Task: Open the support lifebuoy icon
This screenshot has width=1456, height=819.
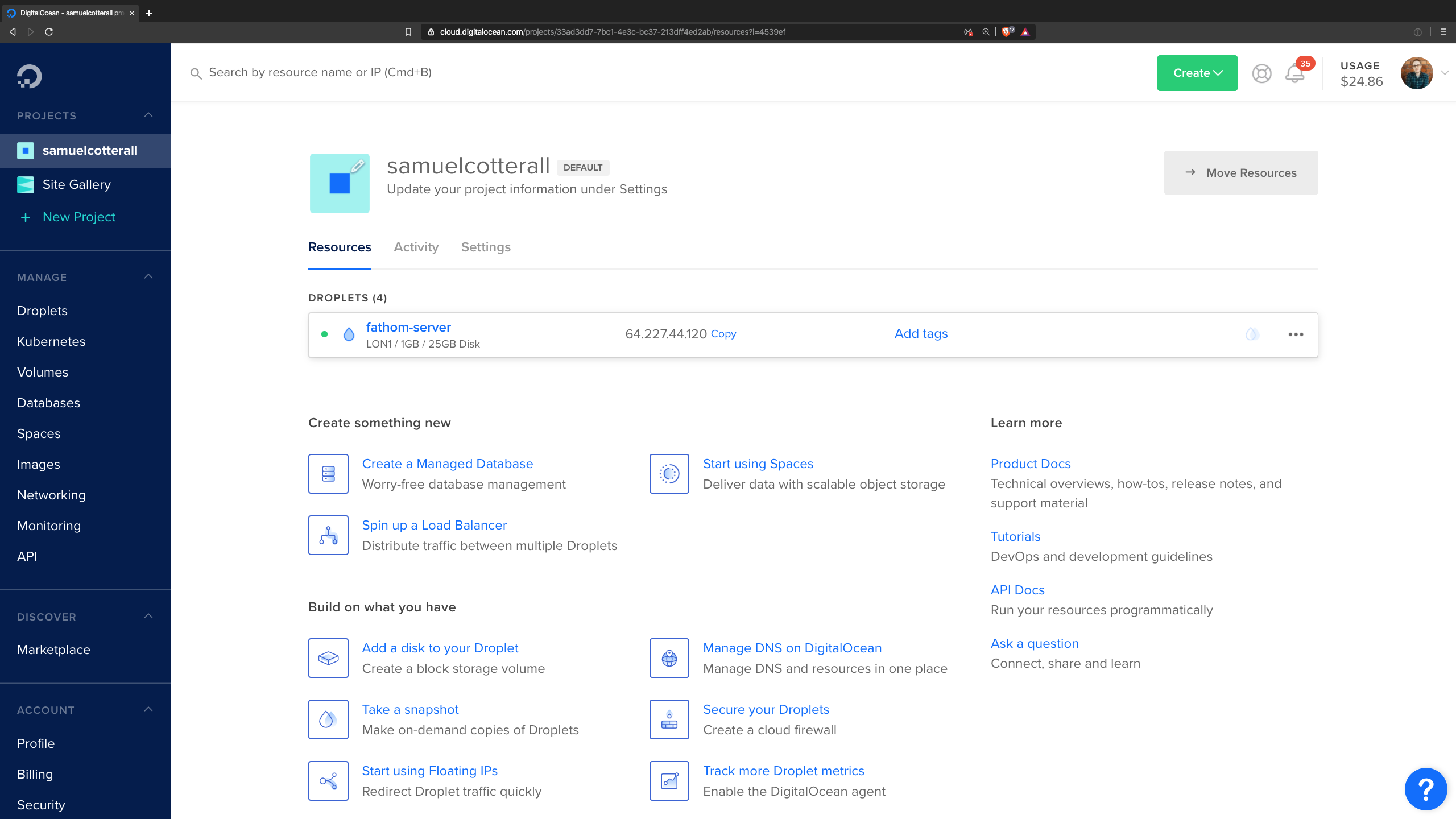Action: point(1261,73)
